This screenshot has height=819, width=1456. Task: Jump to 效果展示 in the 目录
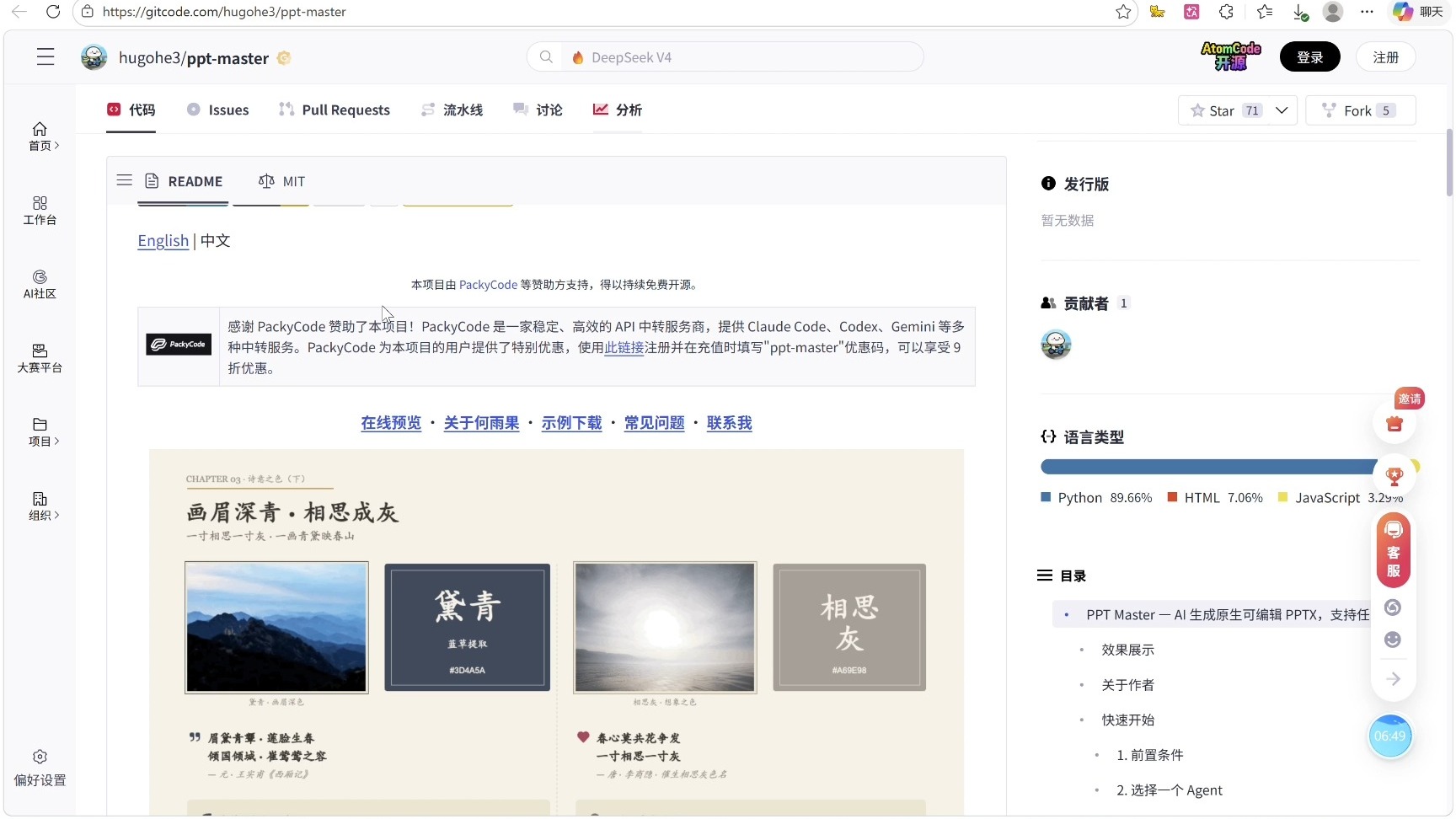1127,650
